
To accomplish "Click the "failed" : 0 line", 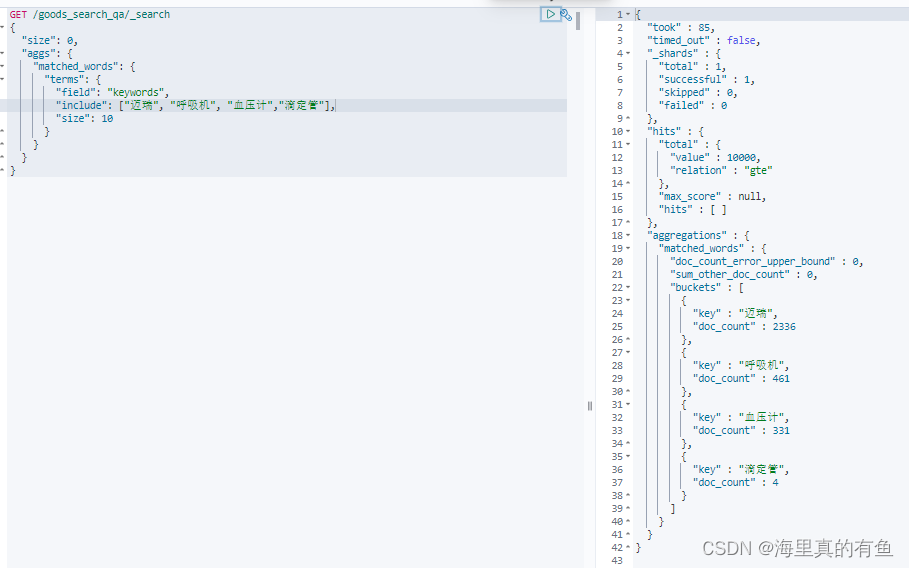I will 693,105.
